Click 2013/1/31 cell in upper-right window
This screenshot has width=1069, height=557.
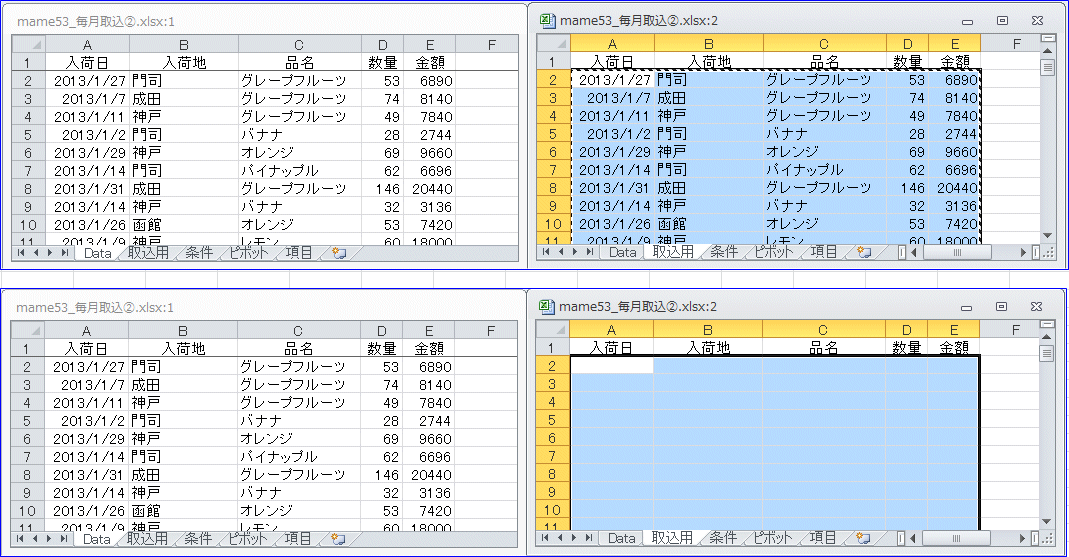tap(613, 187)
